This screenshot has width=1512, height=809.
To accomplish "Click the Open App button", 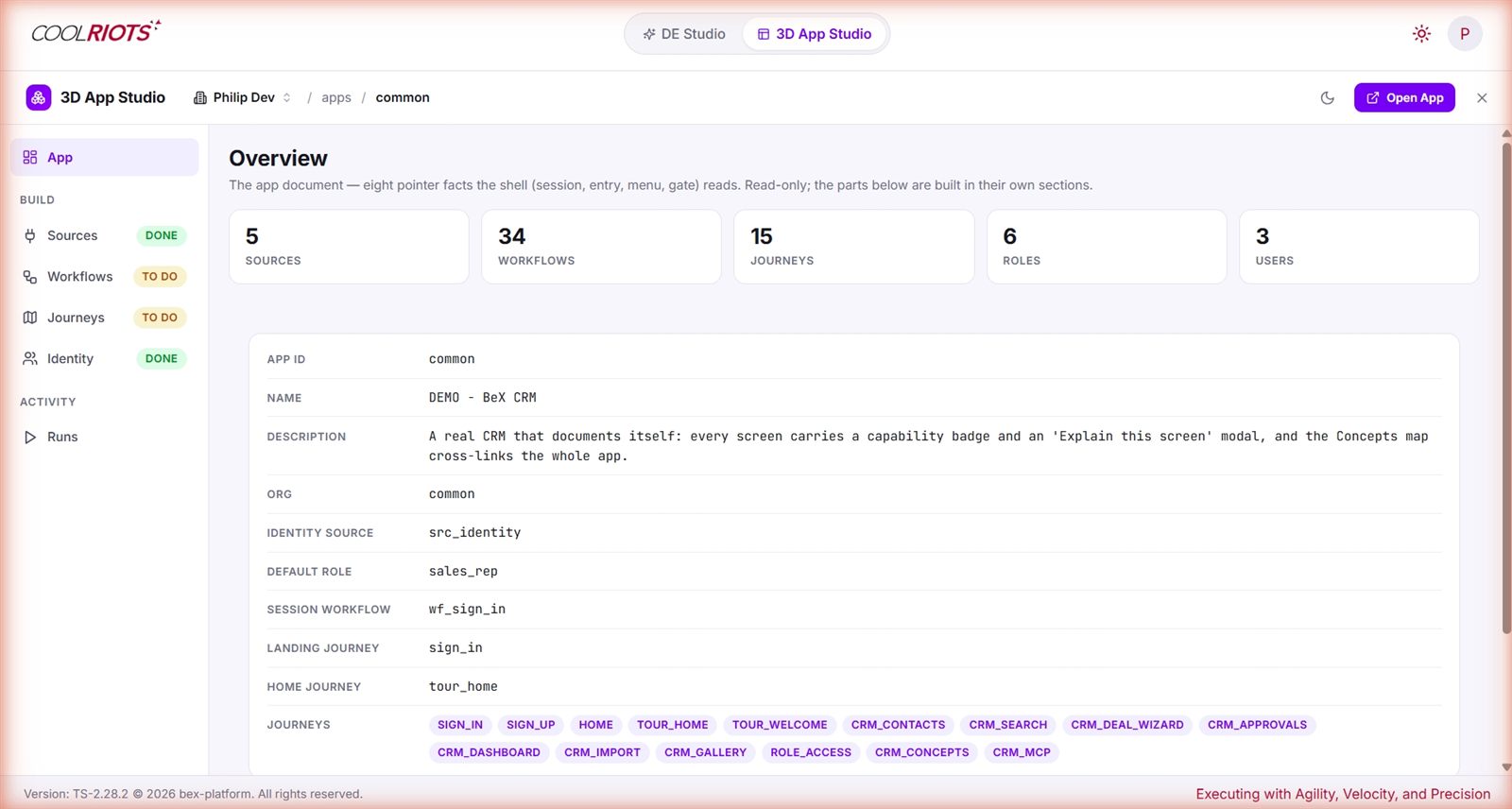I will 1404,97.
